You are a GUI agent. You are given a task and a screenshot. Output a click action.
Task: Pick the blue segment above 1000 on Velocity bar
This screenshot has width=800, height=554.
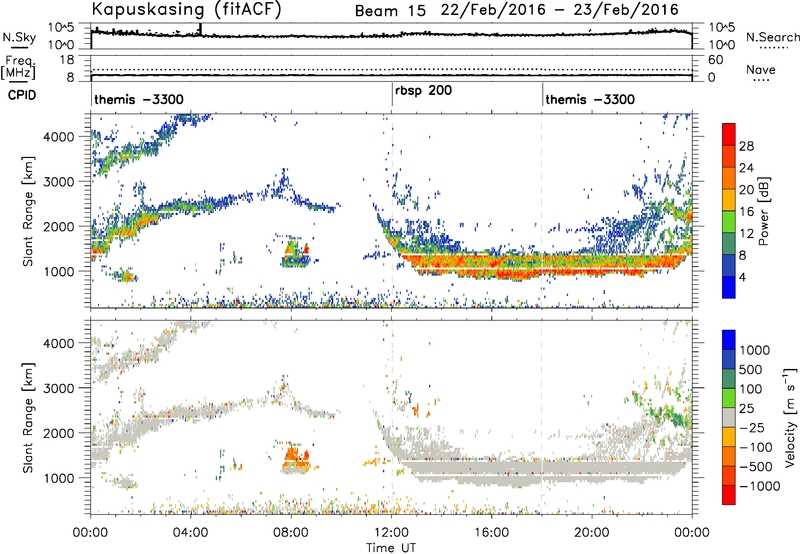729,340
